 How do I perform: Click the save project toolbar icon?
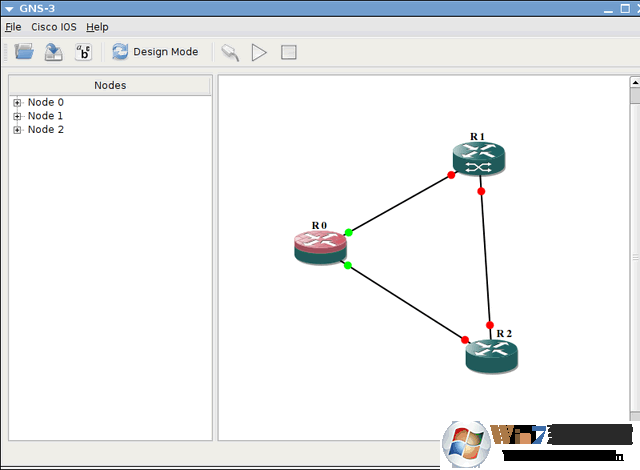tap(53, 52)
